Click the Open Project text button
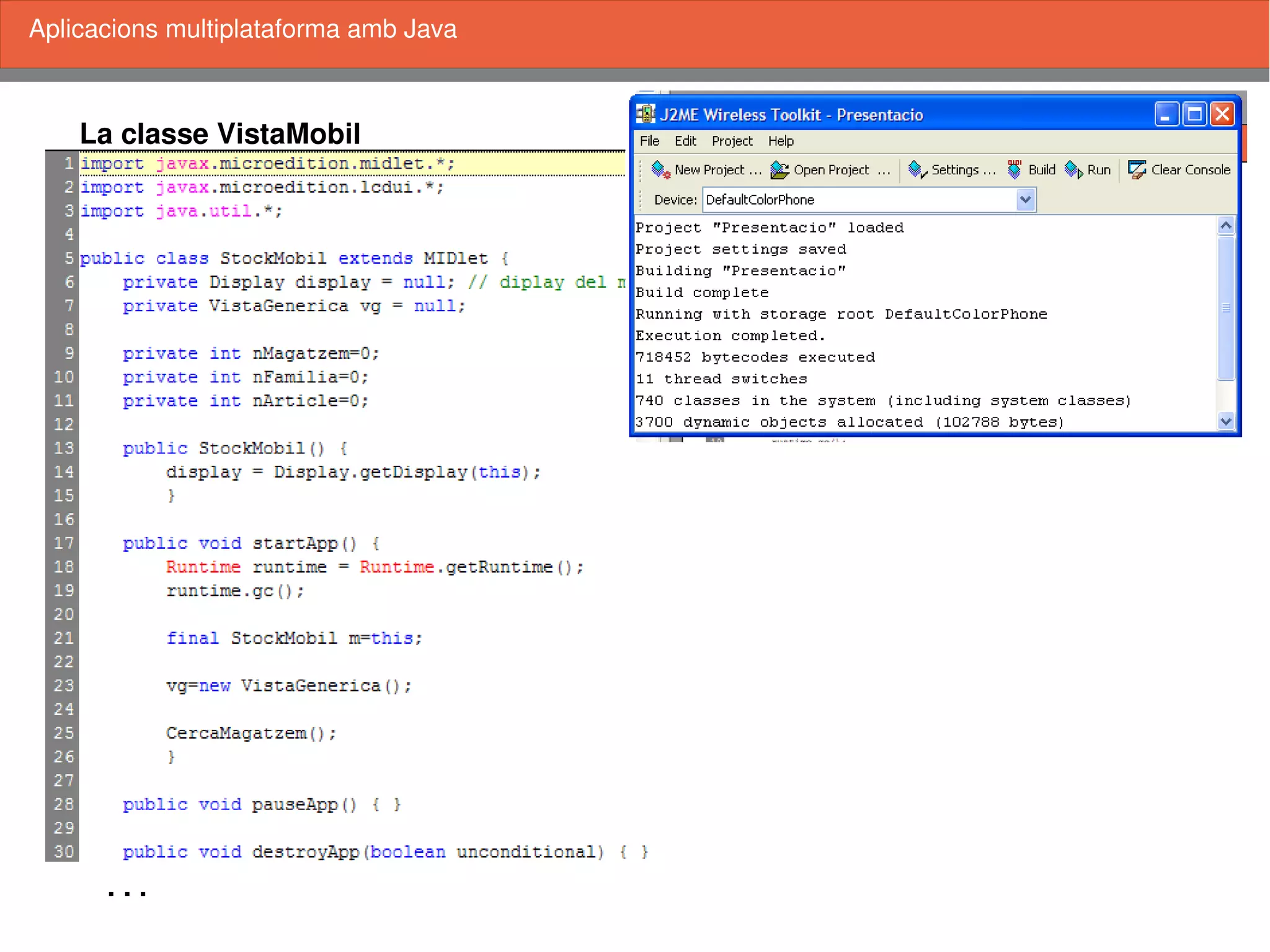1270x952 pixels. point(832,169)
